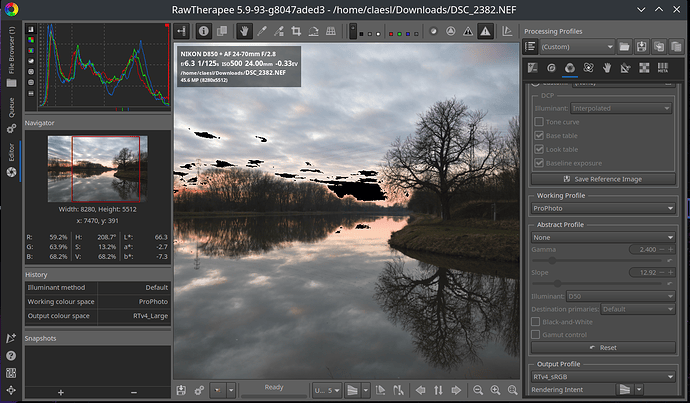
Task: Enable the Tone curve checkbox
Action: [540, 121]
